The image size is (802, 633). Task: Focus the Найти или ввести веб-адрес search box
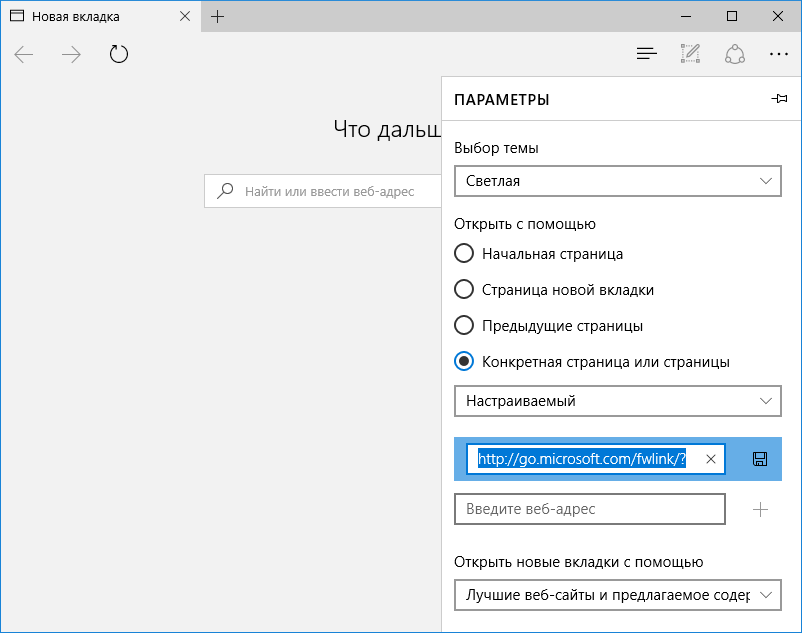323,191
